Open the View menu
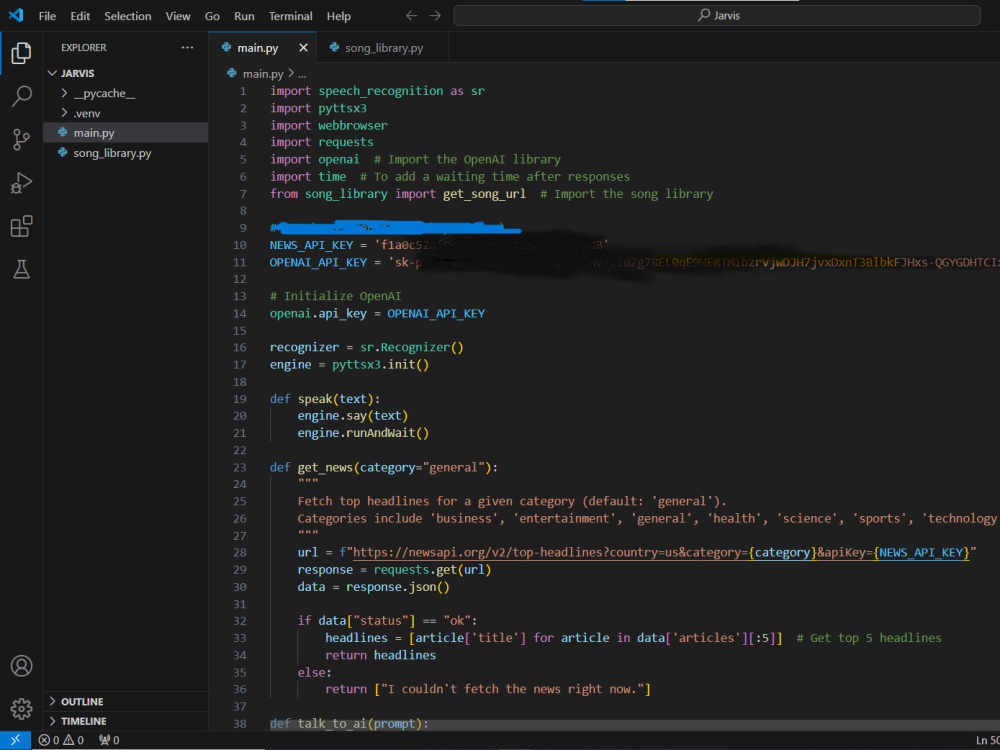 click(x=178, y=16)
